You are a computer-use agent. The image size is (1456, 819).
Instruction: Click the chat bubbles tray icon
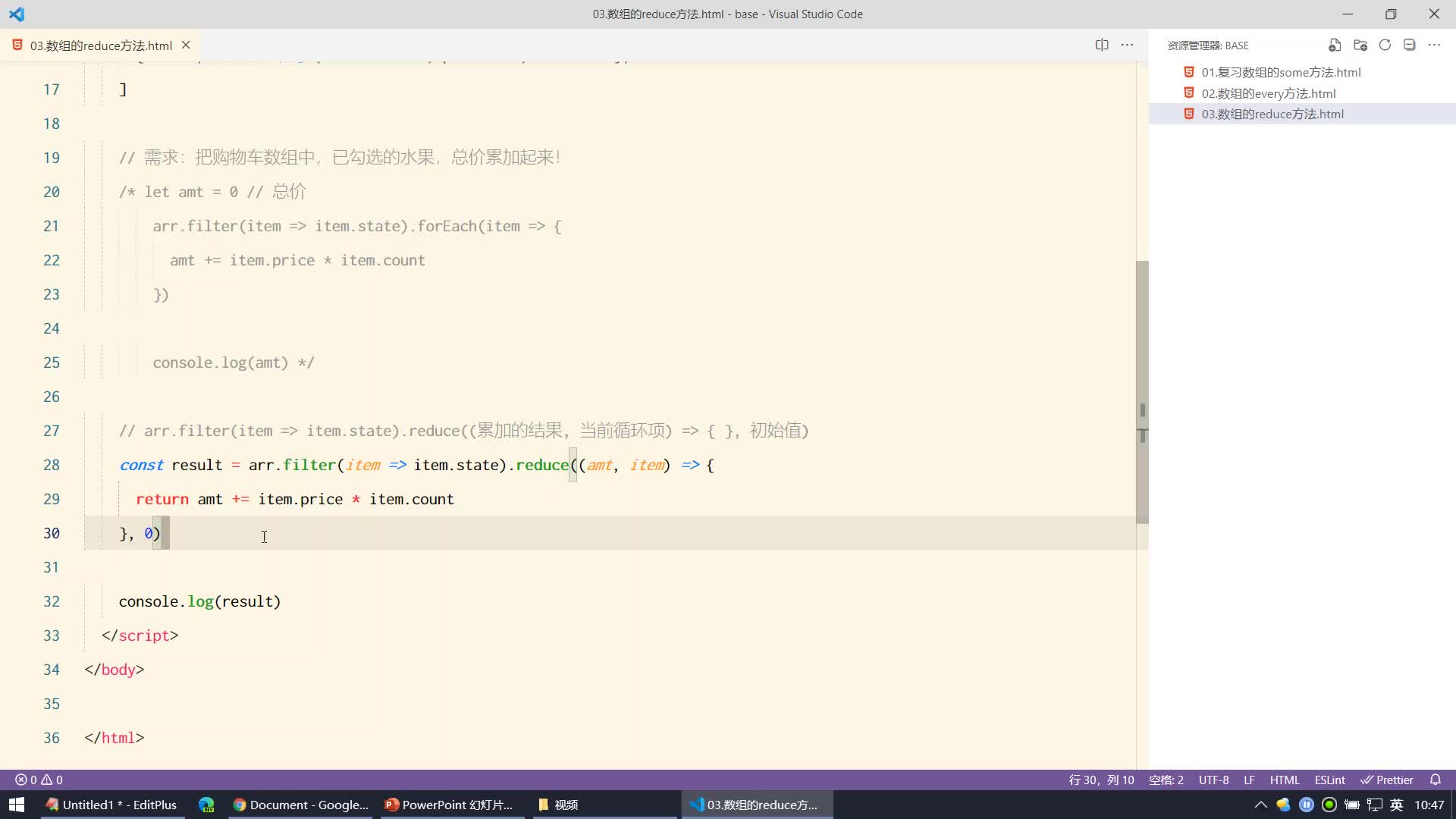click(1283, 805)
